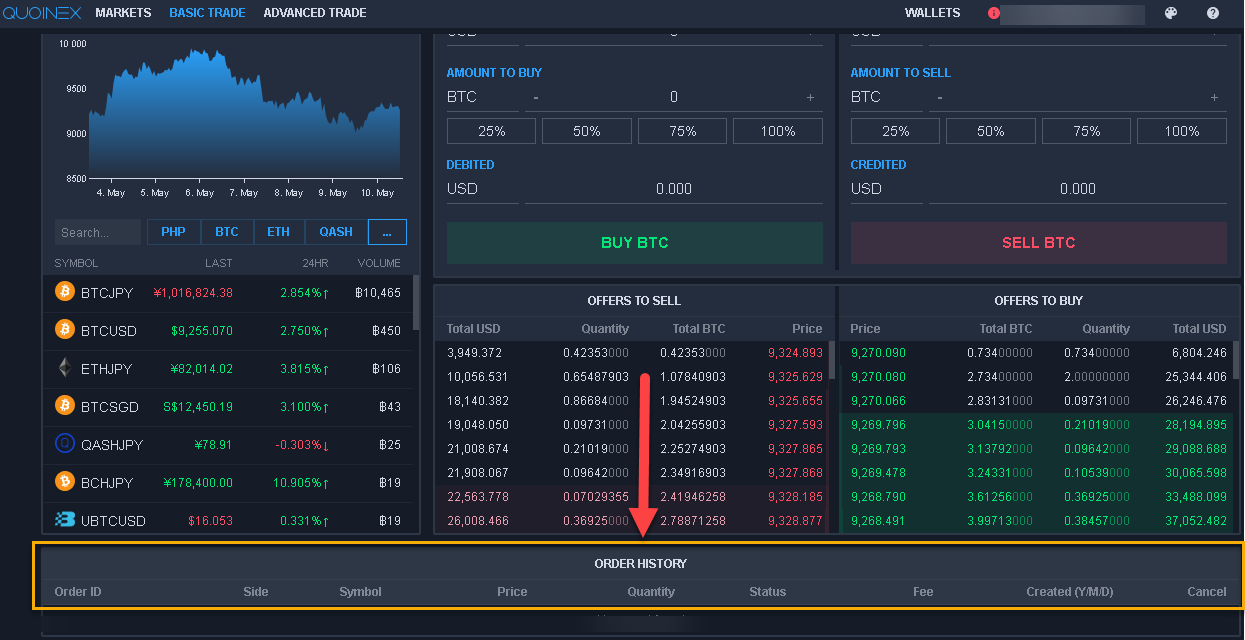The height and width of the screenshot is (640, 1245).
Task: Click sell offer price 9,325.629
Action: 796,377
